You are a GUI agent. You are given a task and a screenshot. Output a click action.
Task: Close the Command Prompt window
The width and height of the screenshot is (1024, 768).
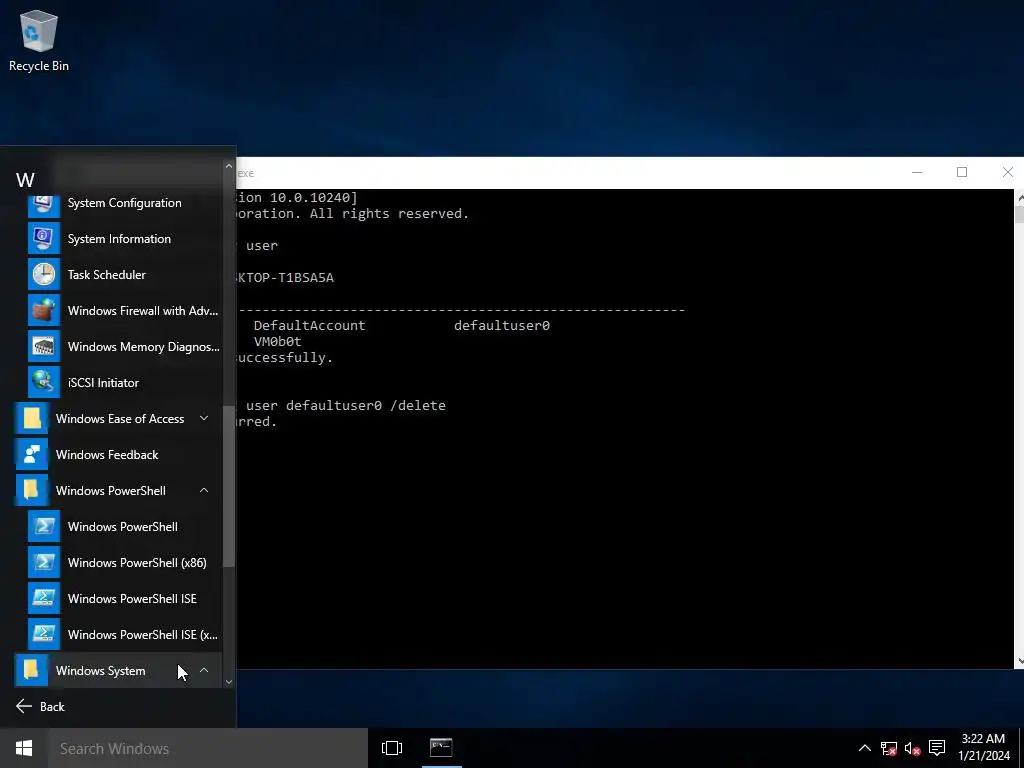point(1007,172)
